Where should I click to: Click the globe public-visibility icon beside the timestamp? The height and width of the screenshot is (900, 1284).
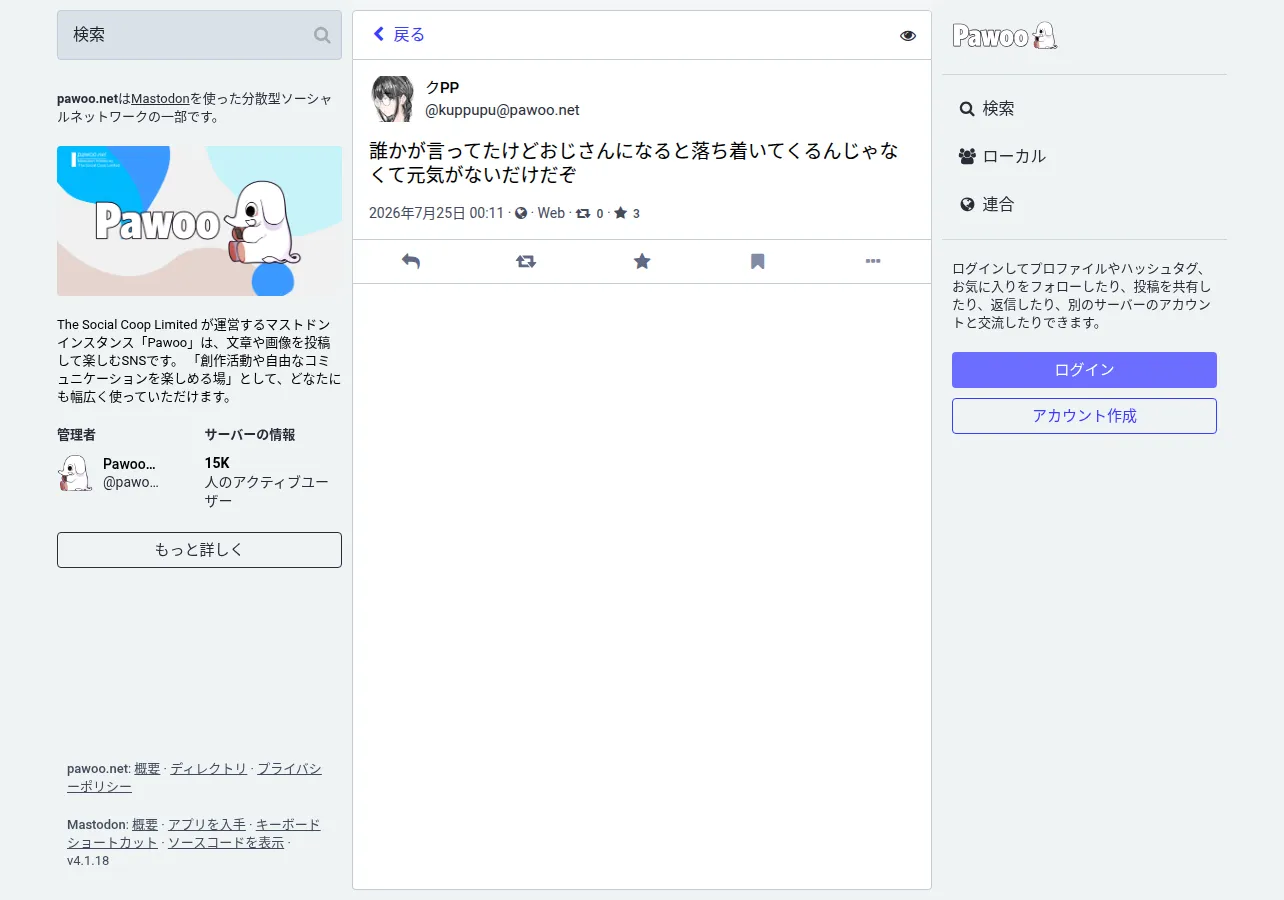521,213
